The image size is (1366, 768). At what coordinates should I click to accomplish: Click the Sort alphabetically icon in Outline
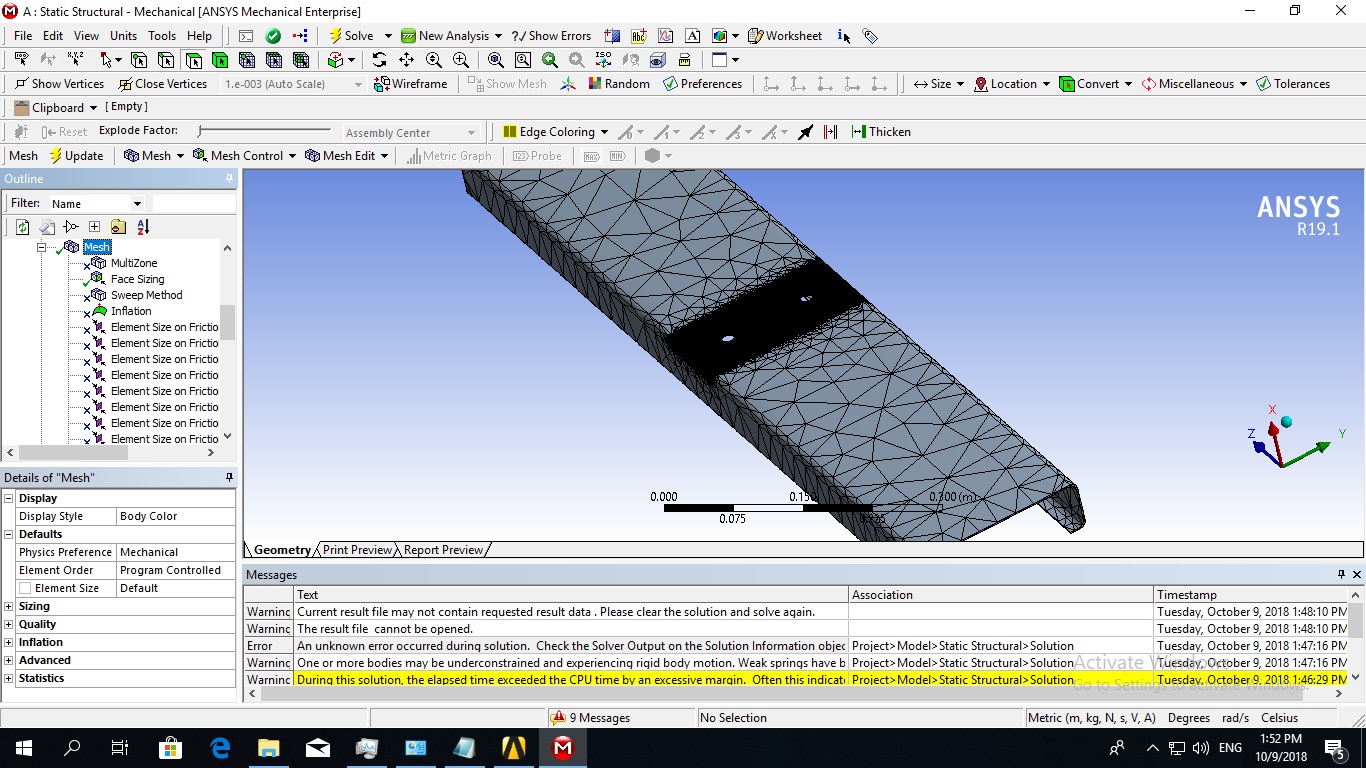(x=143, y=227)
